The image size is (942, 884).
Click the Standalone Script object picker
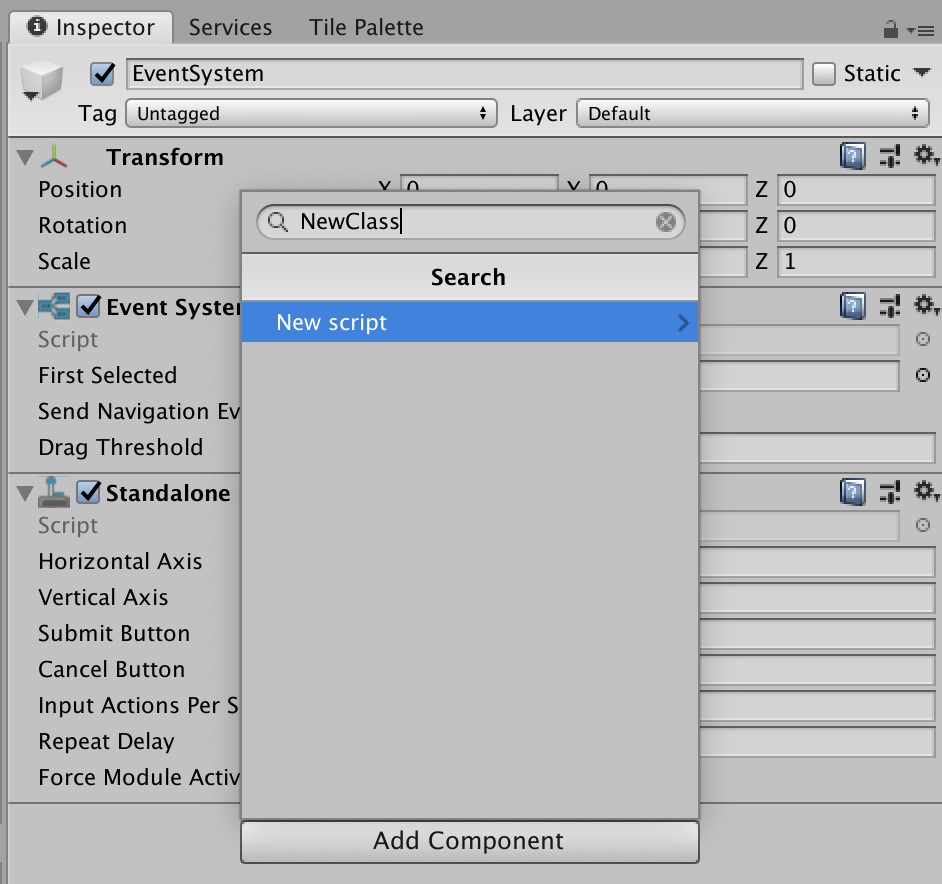923,525
